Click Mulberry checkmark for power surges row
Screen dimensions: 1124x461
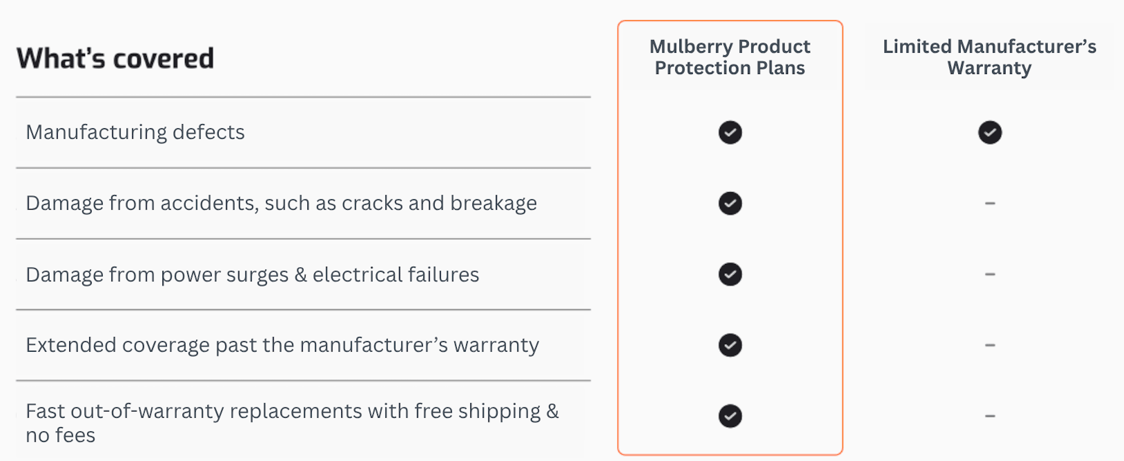click(730, 274)
